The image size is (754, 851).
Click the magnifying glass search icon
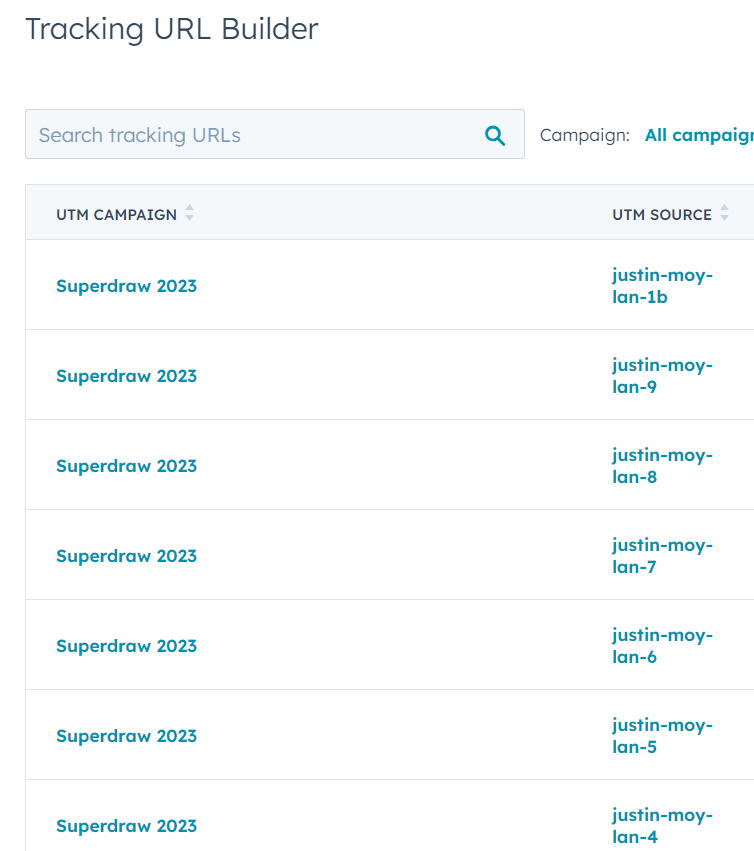494,135
